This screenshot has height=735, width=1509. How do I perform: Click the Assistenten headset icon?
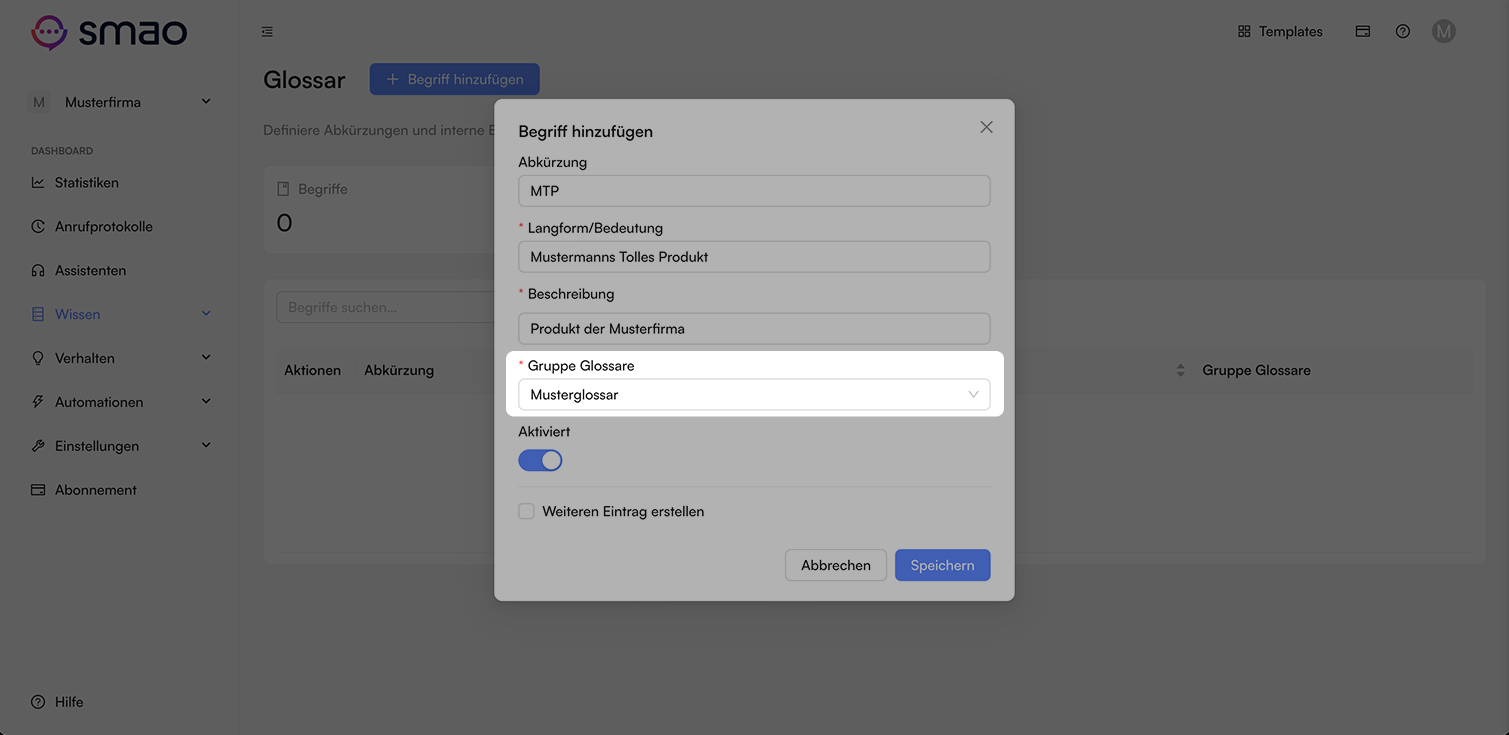(38, 271)
